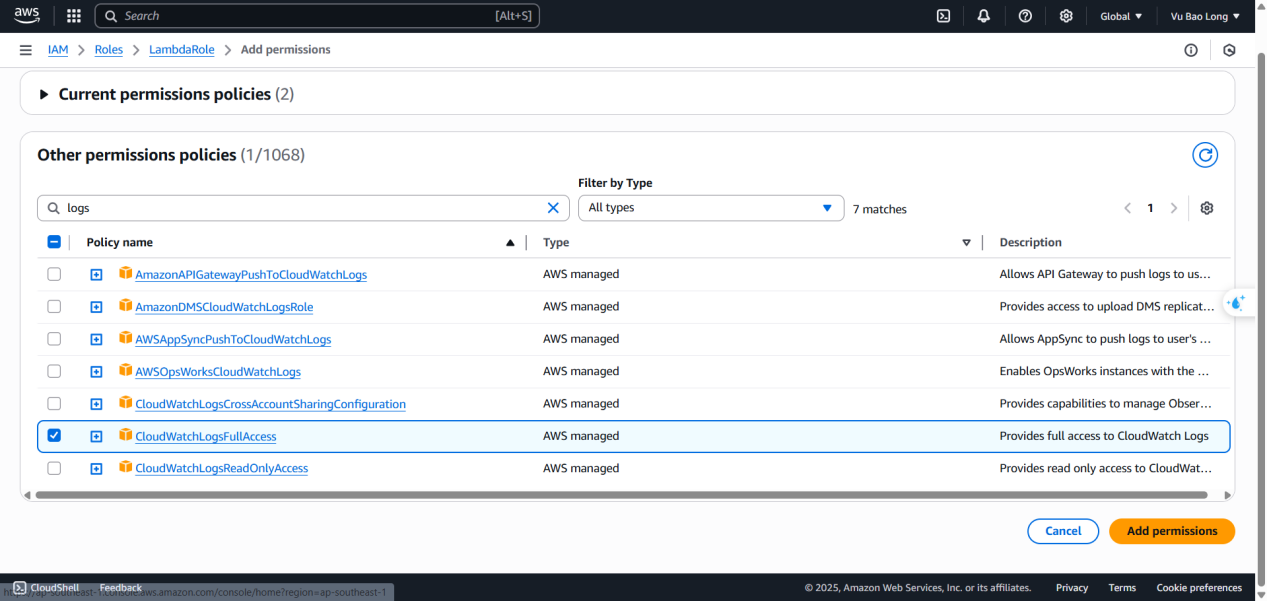Expand AmazonDMSCloudWatchLogsRole policy details
This screenshot has height=601, width=1267.
point(96,307)
